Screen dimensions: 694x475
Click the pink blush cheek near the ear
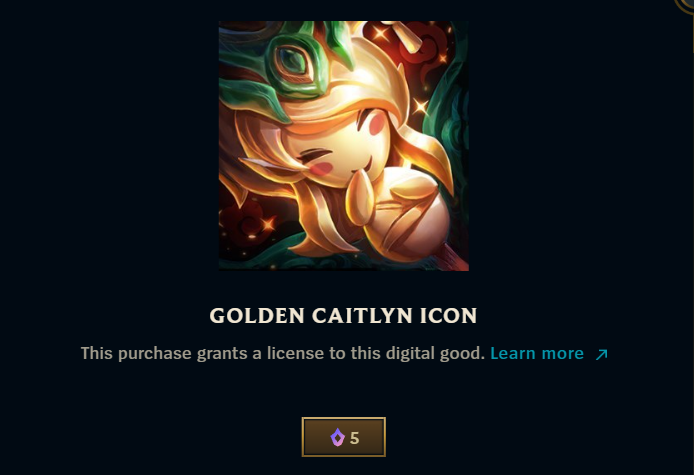point(321,168)
